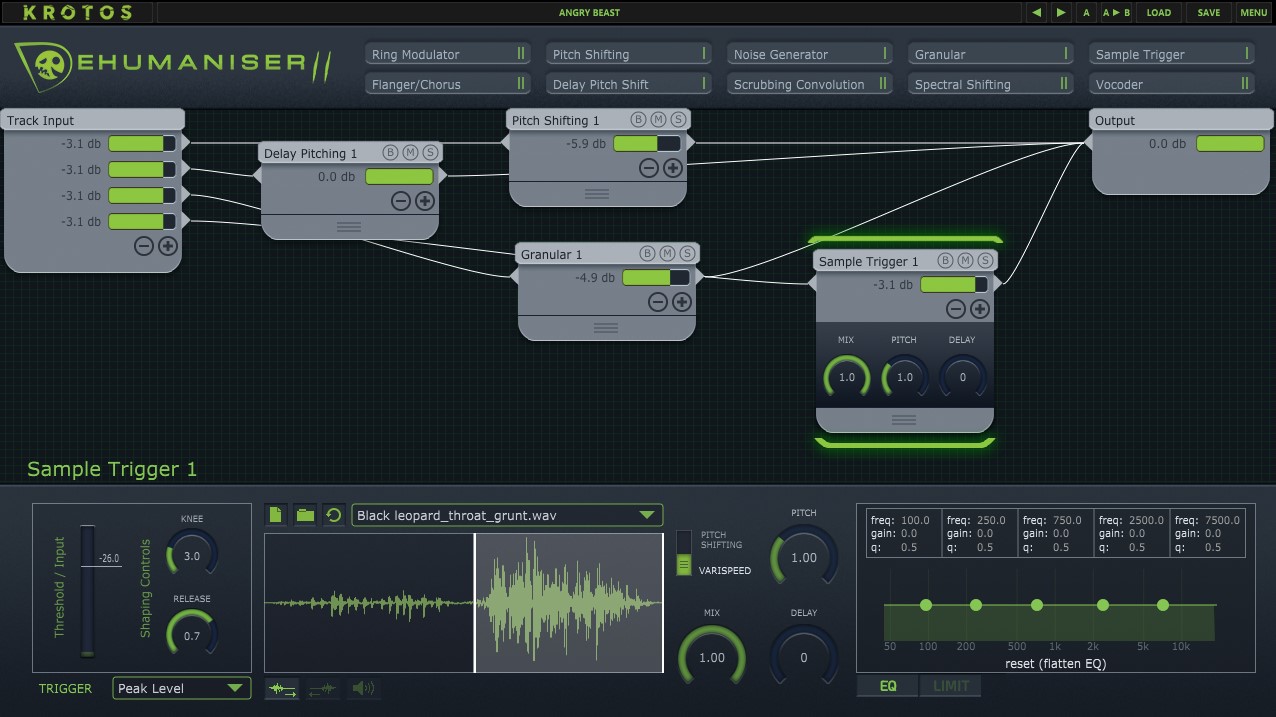The image size is (1276, 717).
Task: Select the reverse playback waveform icon
Action: 322,688
